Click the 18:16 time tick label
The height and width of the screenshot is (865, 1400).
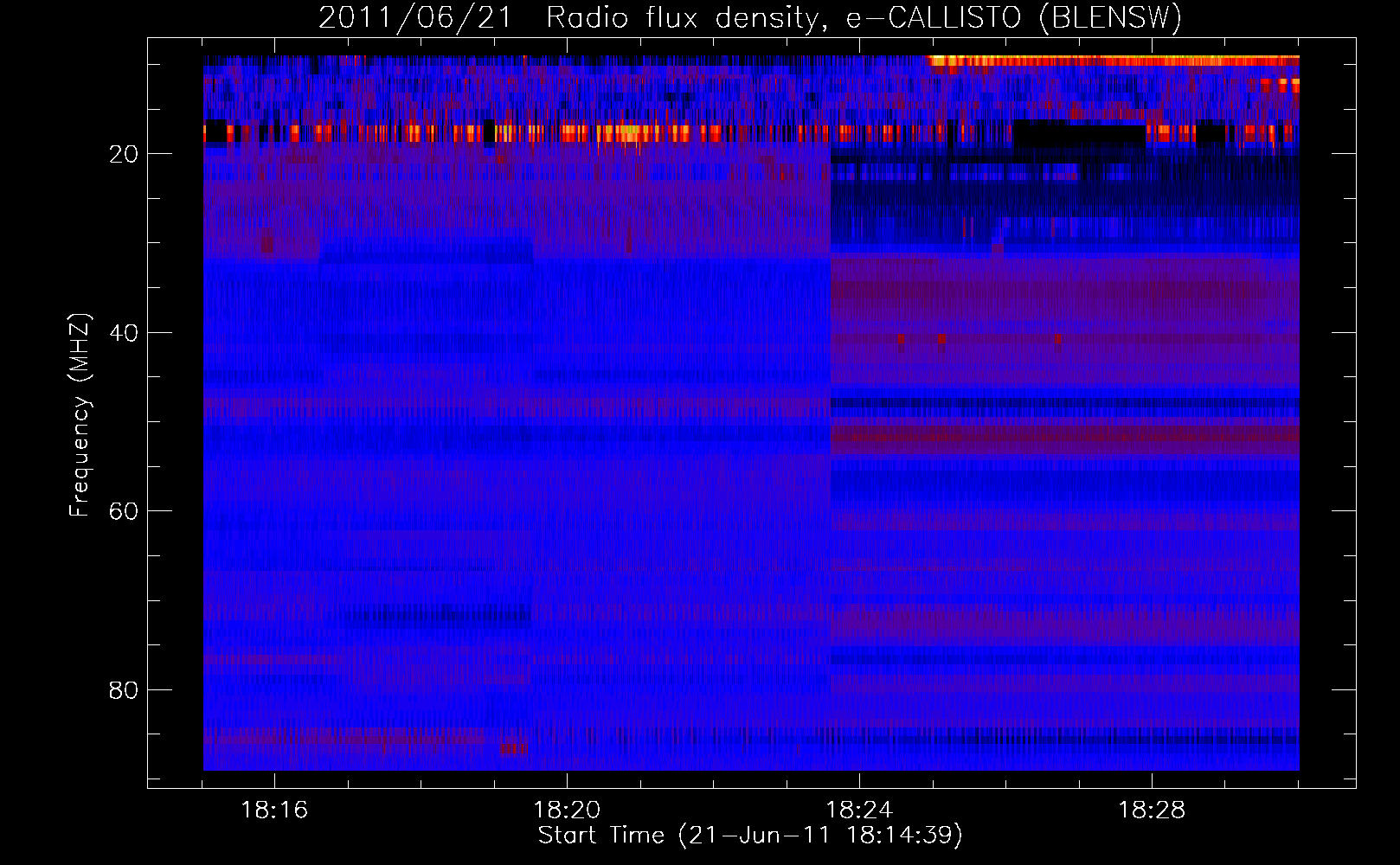(274, 811)
